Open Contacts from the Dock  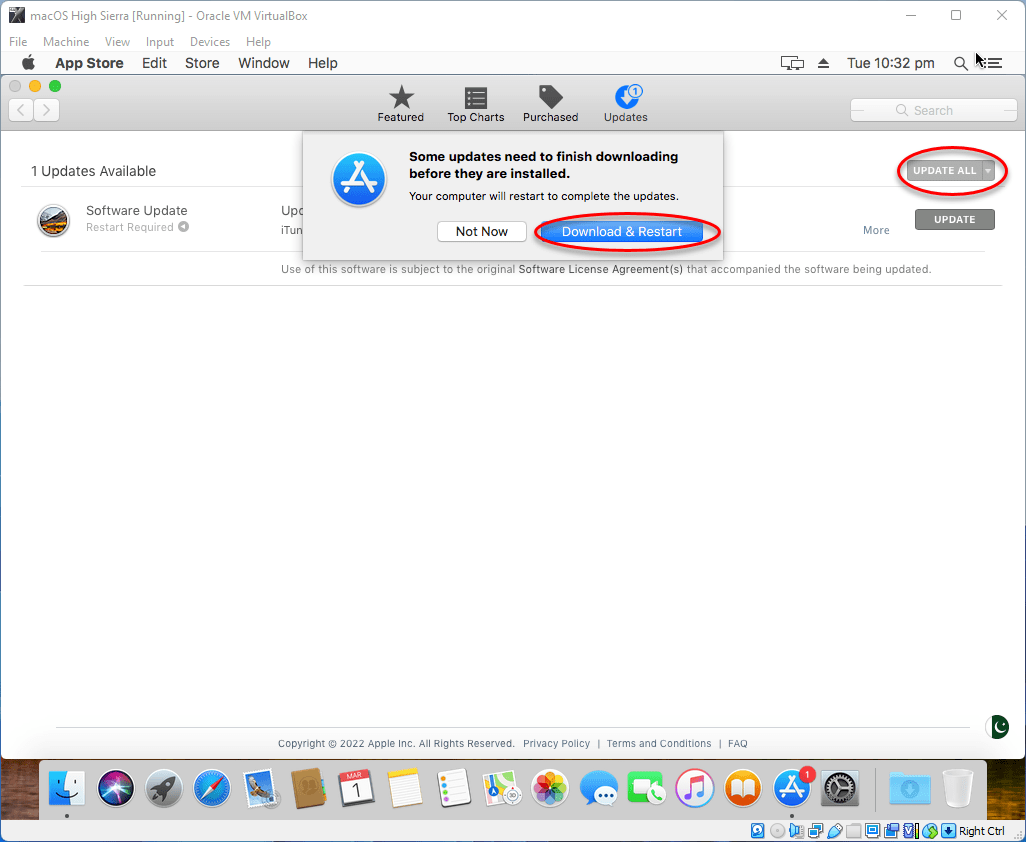coord(308,788)
